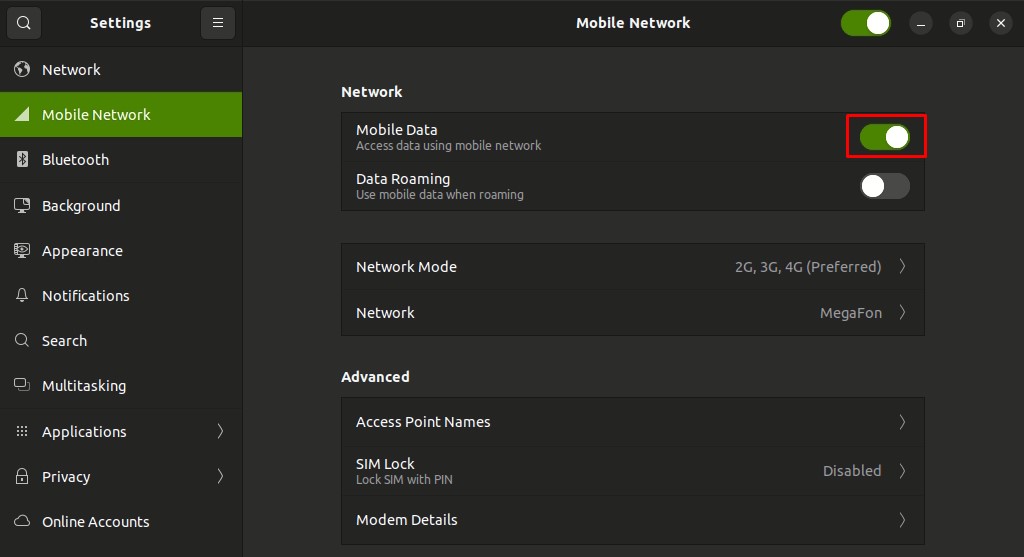Open Modem Details

click(x=632, y=520)
